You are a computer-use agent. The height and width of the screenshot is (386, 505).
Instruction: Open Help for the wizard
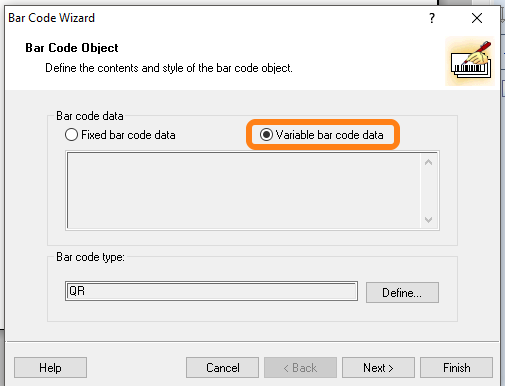[x=50, y=368]
